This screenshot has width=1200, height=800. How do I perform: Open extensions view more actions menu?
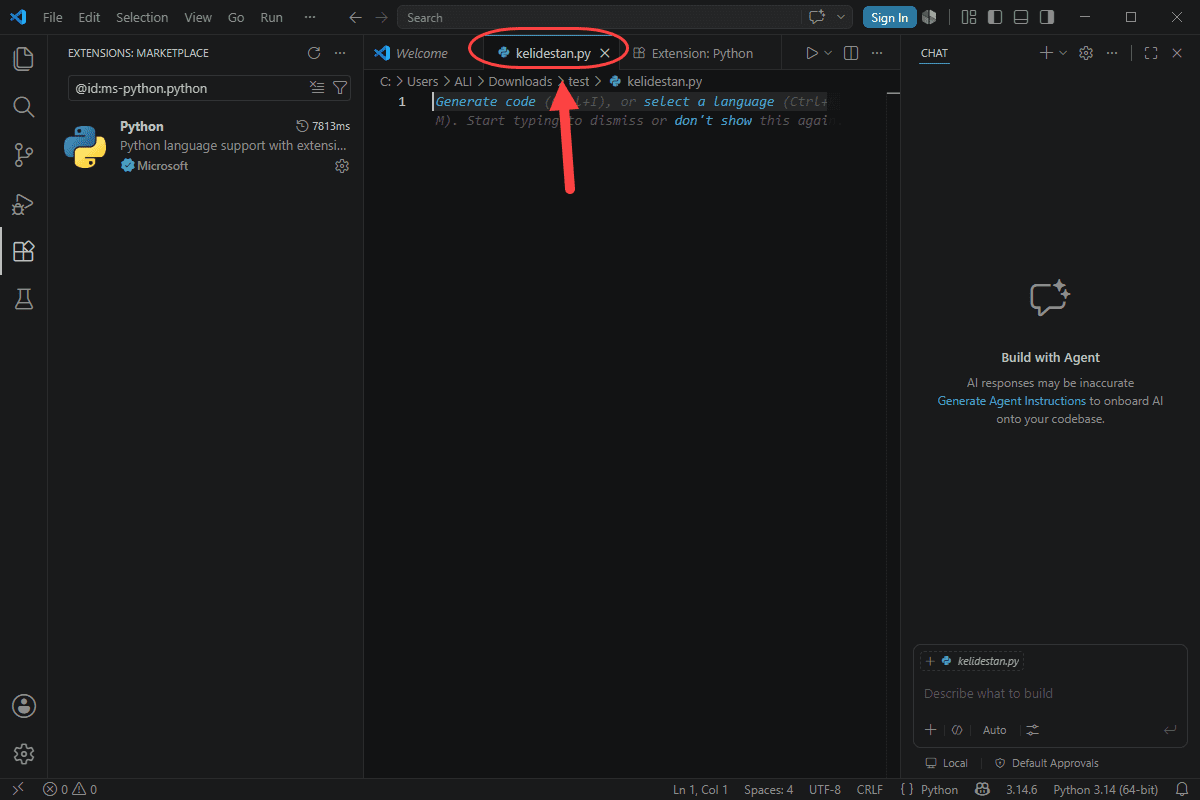point(340,53)
